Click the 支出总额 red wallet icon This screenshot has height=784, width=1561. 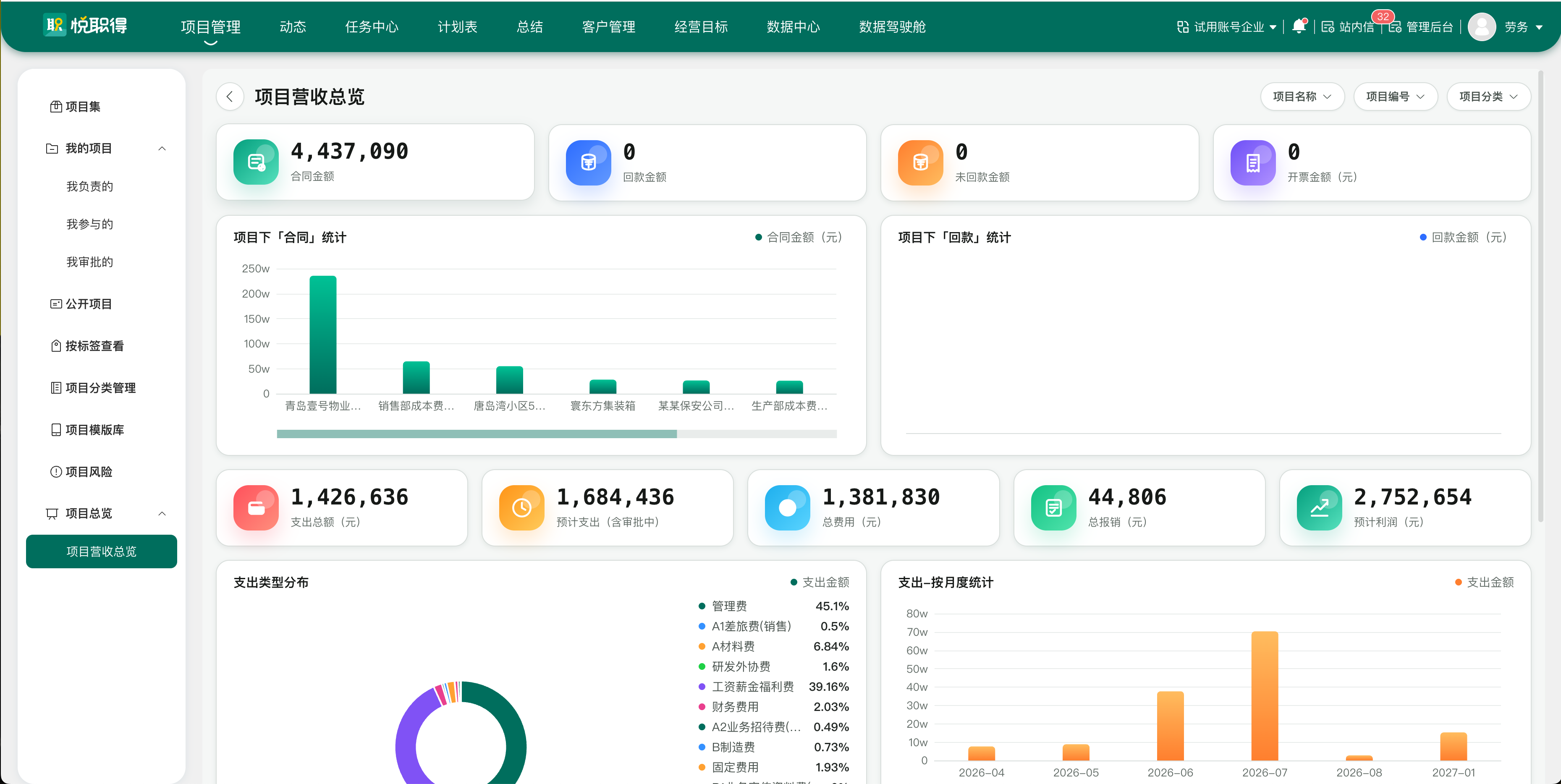256,508
